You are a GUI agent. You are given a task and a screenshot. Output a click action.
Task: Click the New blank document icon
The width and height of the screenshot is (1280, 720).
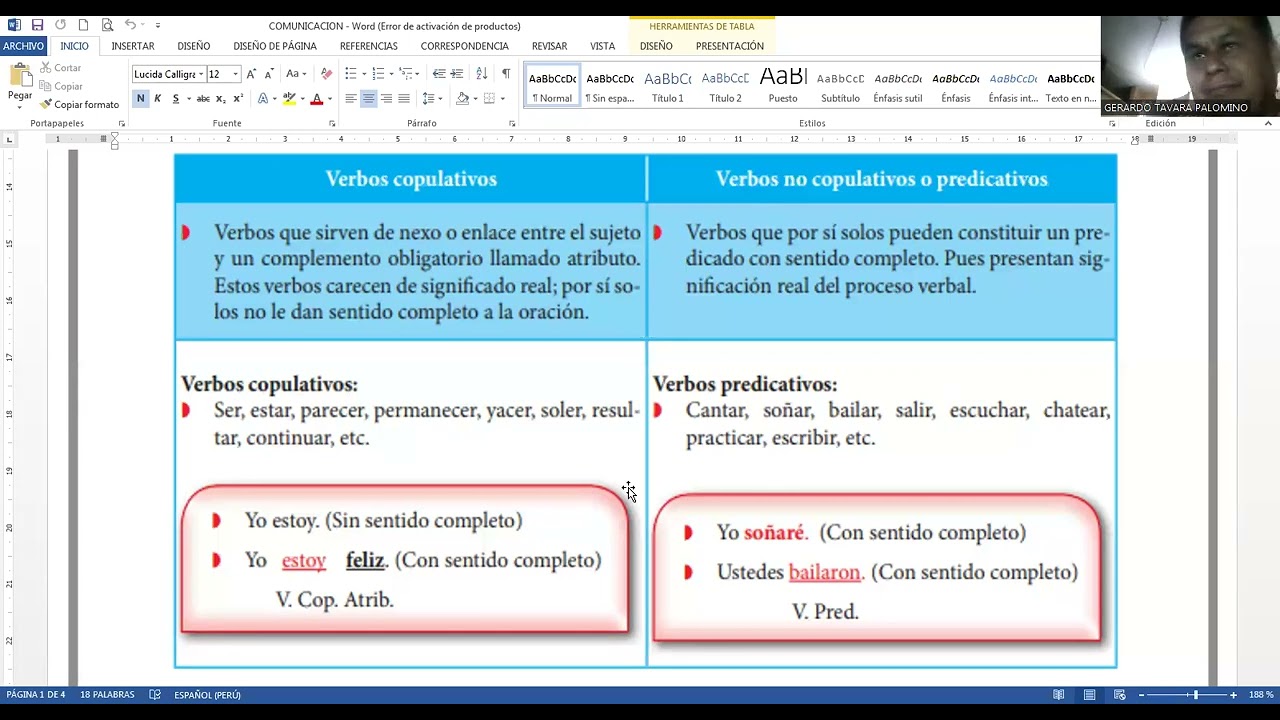tap(83, 25)
